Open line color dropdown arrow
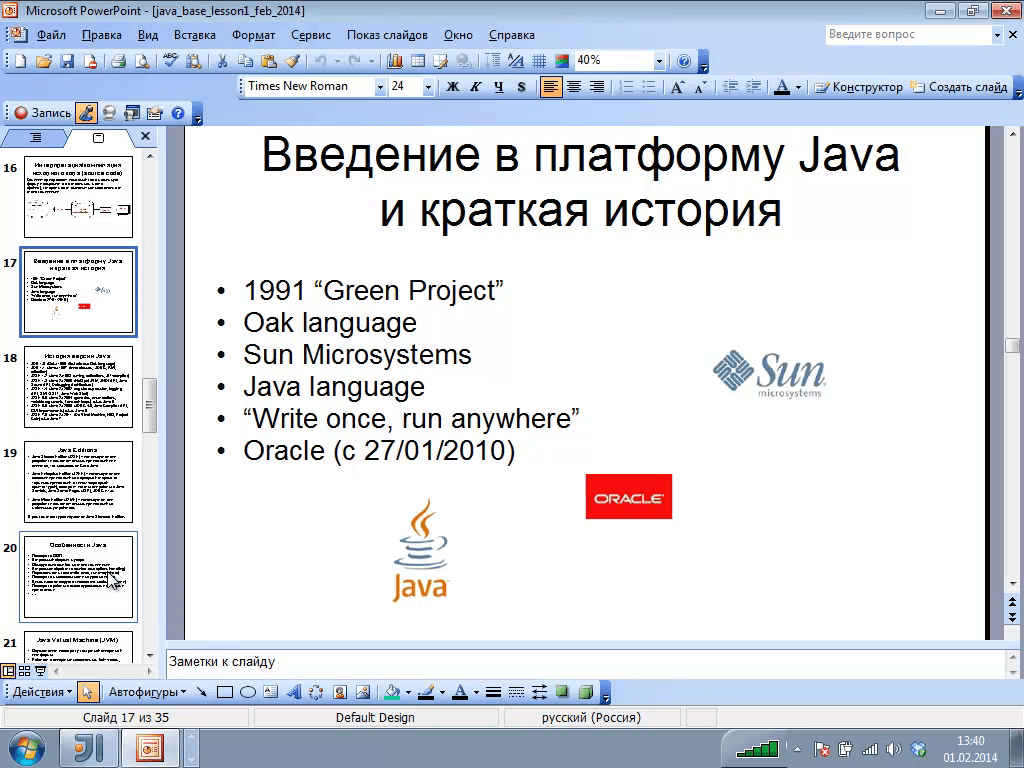The width and height of the screenshot is (1024, 768). point(442,692)
